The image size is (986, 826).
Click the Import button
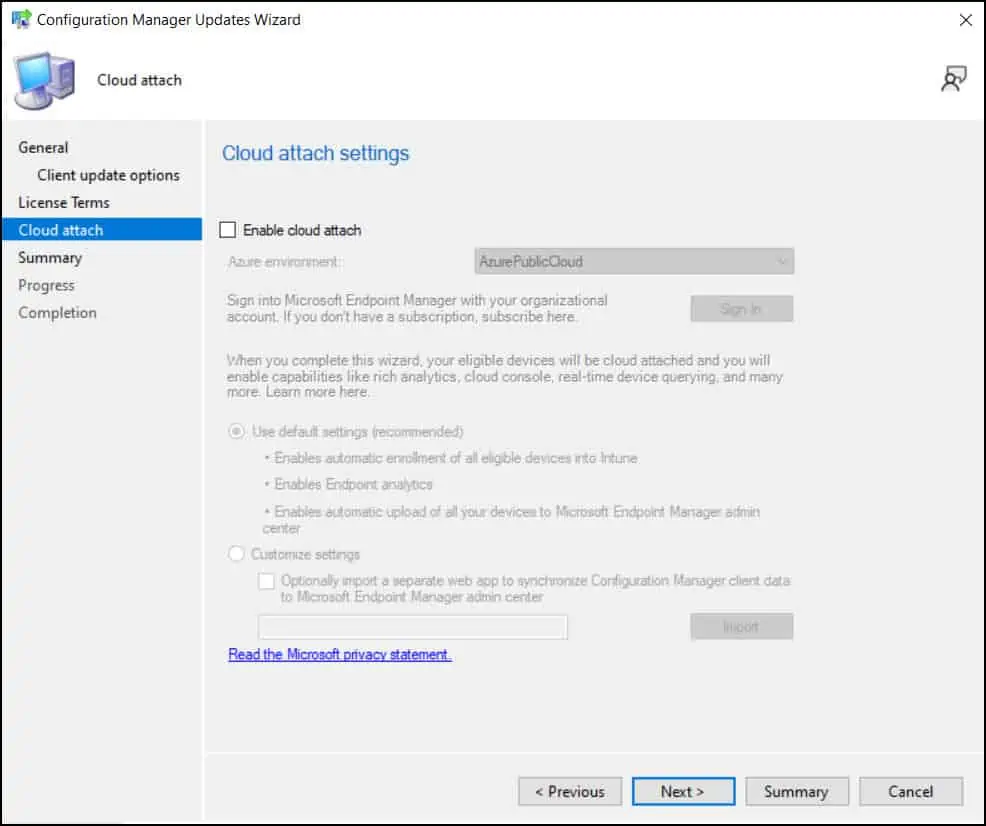[741, 626]
